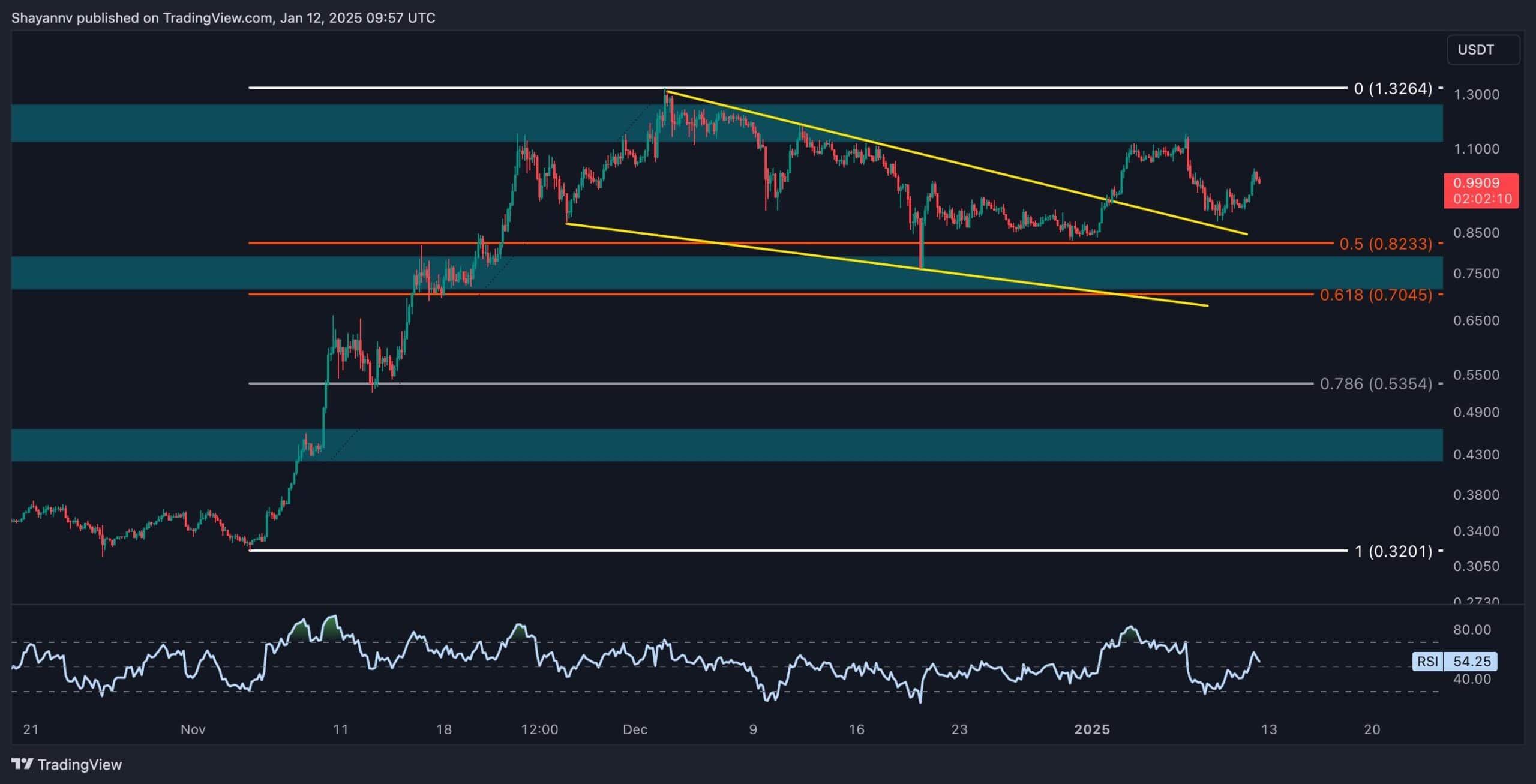Click the Nov marker on the time axis
Viewport: 1536px width, 784px height.
(x=193, y=729)
